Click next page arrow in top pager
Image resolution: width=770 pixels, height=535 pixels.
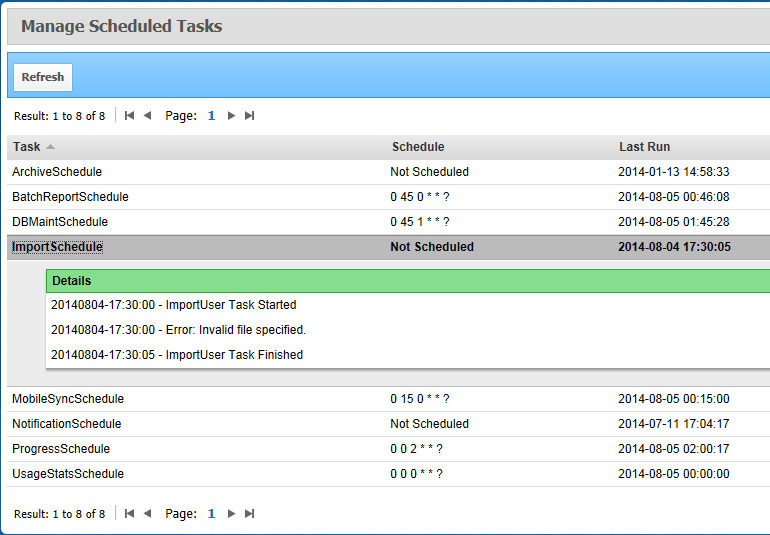[x=231, y=116]
